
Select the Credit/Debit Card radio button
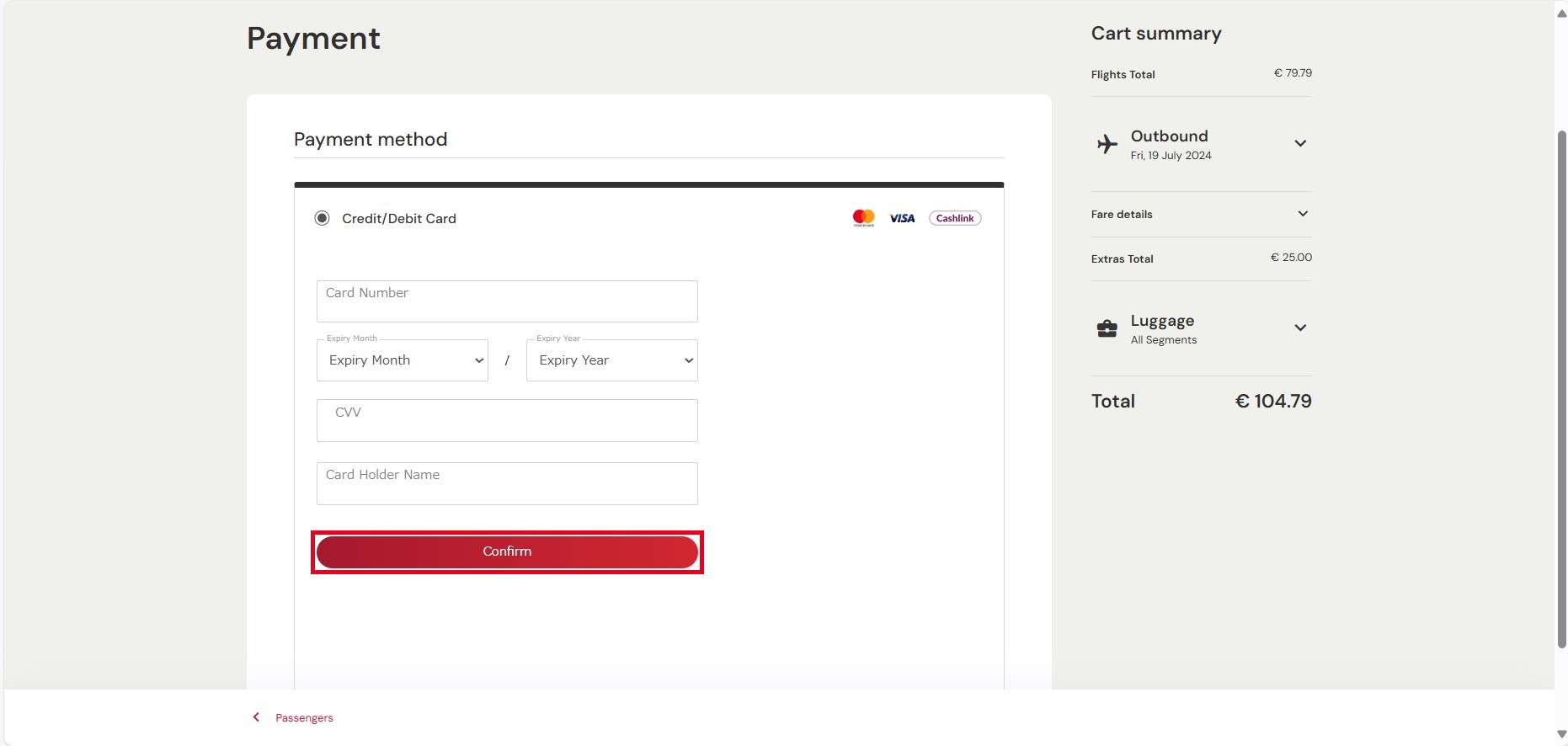pyautogui.click(x=322, y=218)
